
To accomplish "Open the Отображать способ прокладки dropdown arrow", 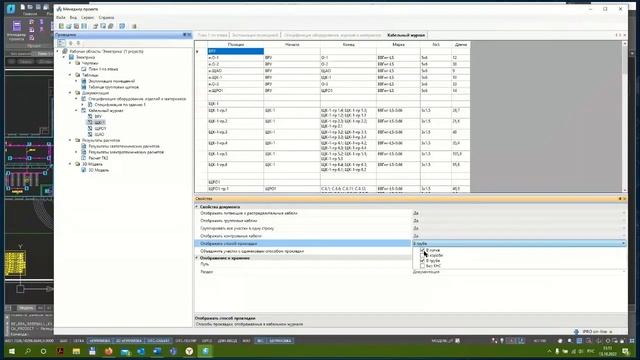I will click(623, 243).
